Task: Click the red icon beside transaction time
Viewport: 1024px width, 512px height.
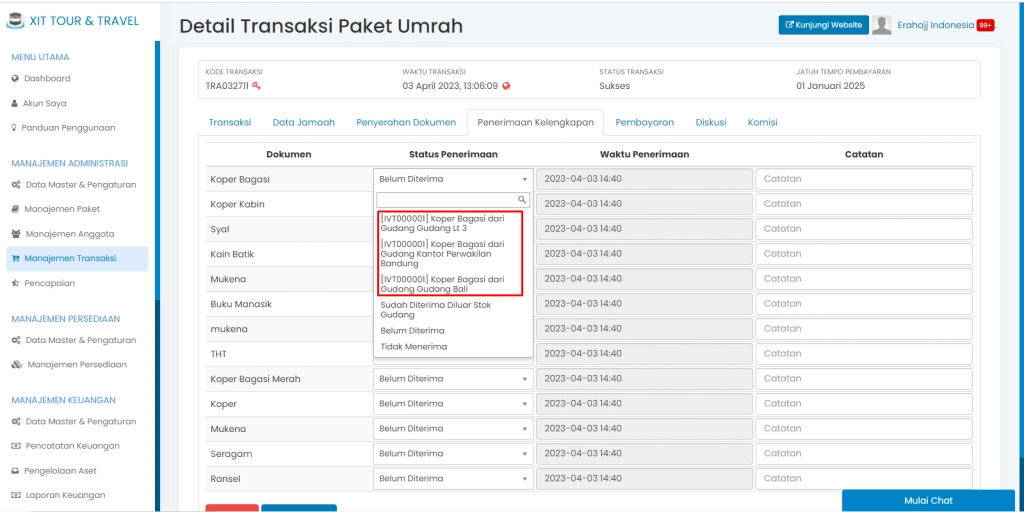Action: [x=506, y=86]
